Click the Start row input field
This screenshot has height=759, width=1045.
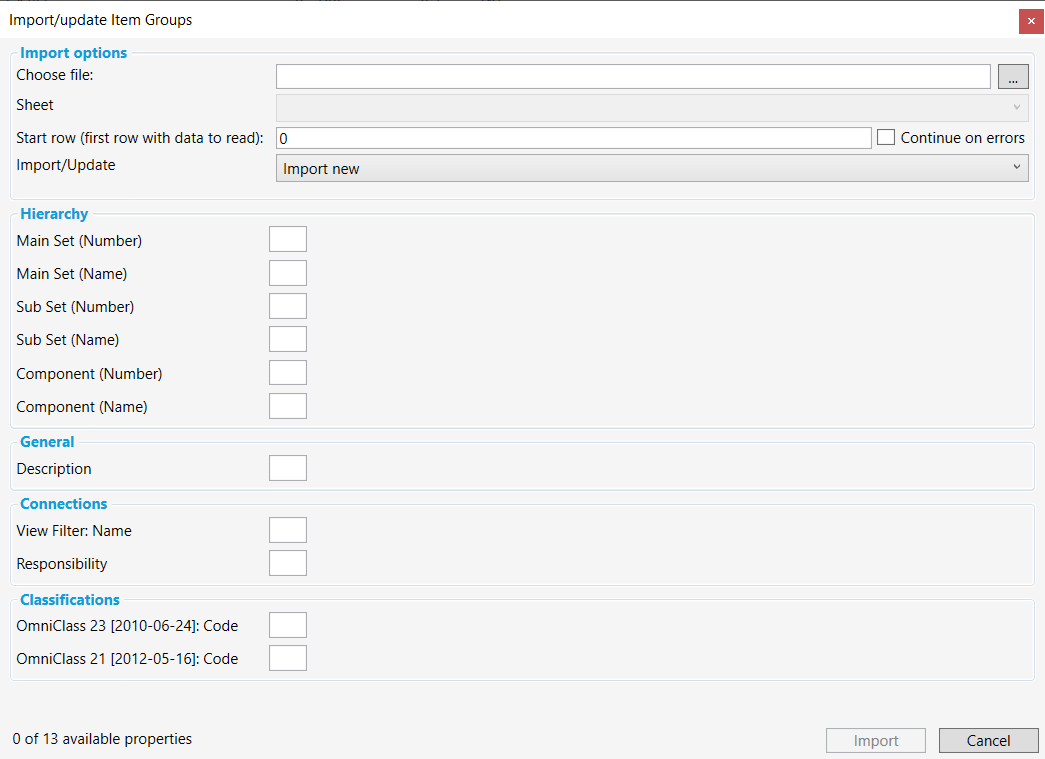pos(573,138)
